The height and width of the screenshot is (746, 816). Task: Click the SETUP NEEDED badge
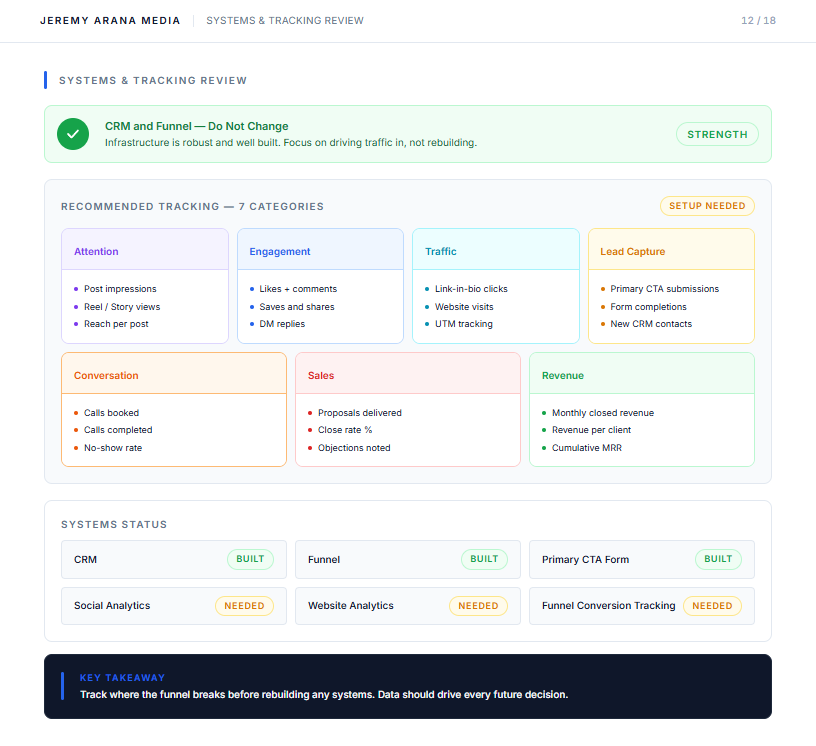707,206
